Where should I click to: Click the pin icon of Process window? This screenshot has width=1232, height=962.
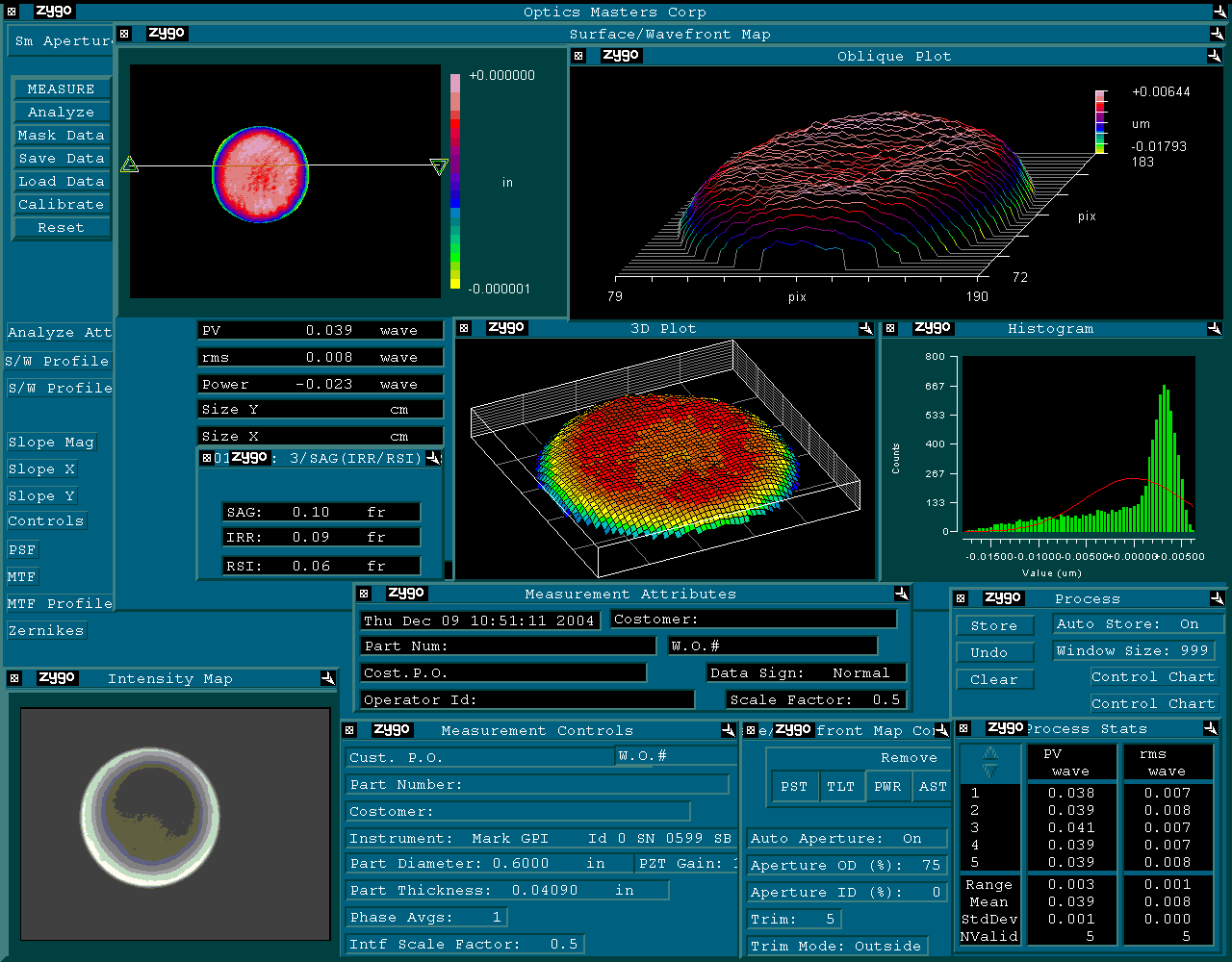[x=1217, y=598]
